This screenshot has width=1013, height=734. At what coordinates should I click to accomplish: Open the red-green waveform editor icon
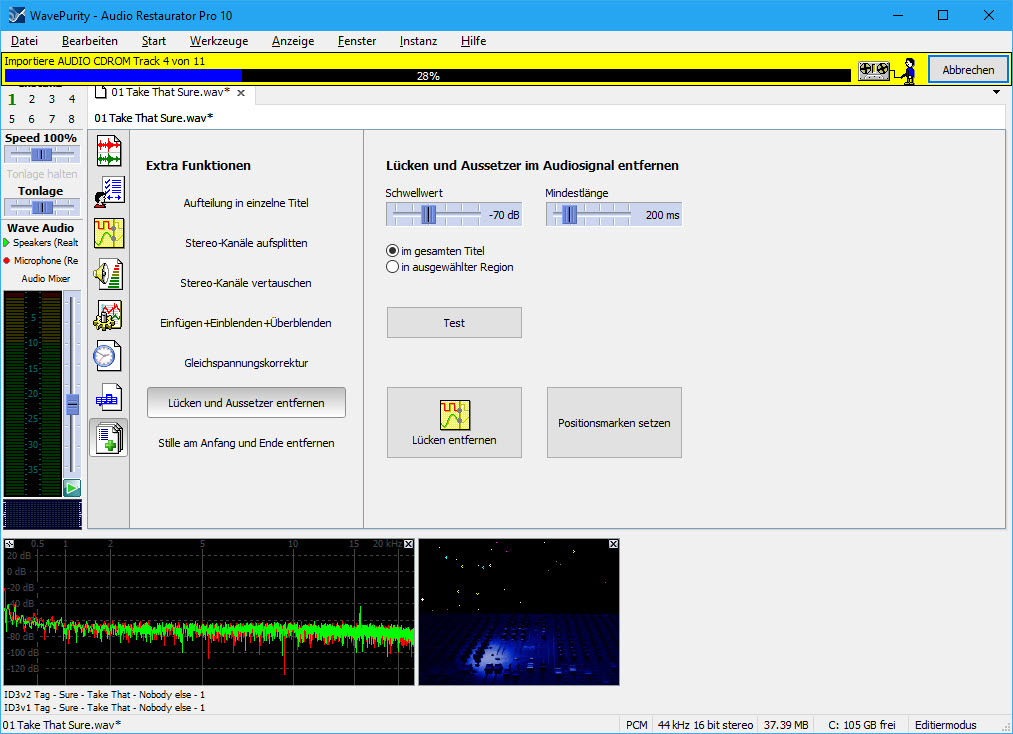coord(109,151)
